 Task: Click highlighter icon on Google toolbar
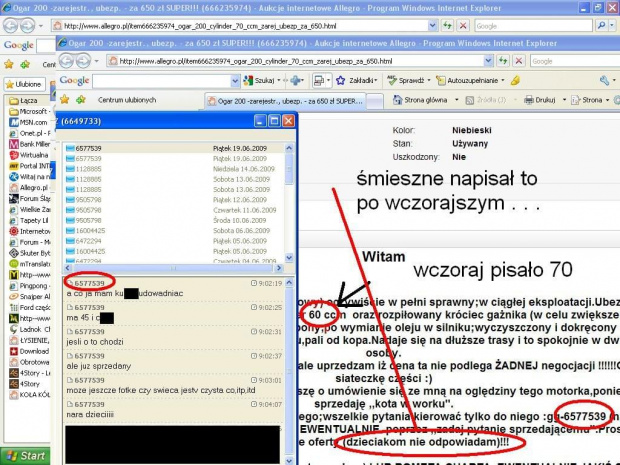(515, 81)
